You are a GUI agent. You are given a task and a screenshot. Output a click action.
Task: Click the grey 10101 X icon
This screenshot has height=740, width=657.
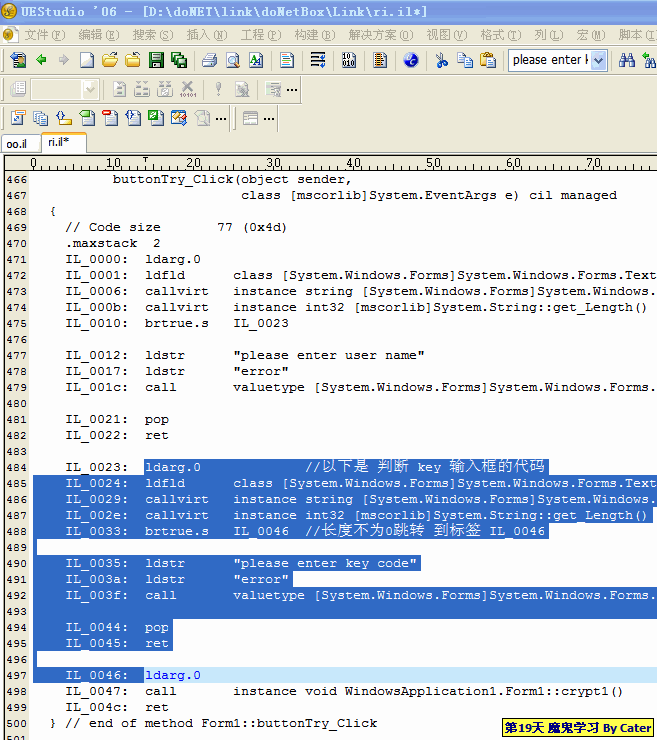187,89
